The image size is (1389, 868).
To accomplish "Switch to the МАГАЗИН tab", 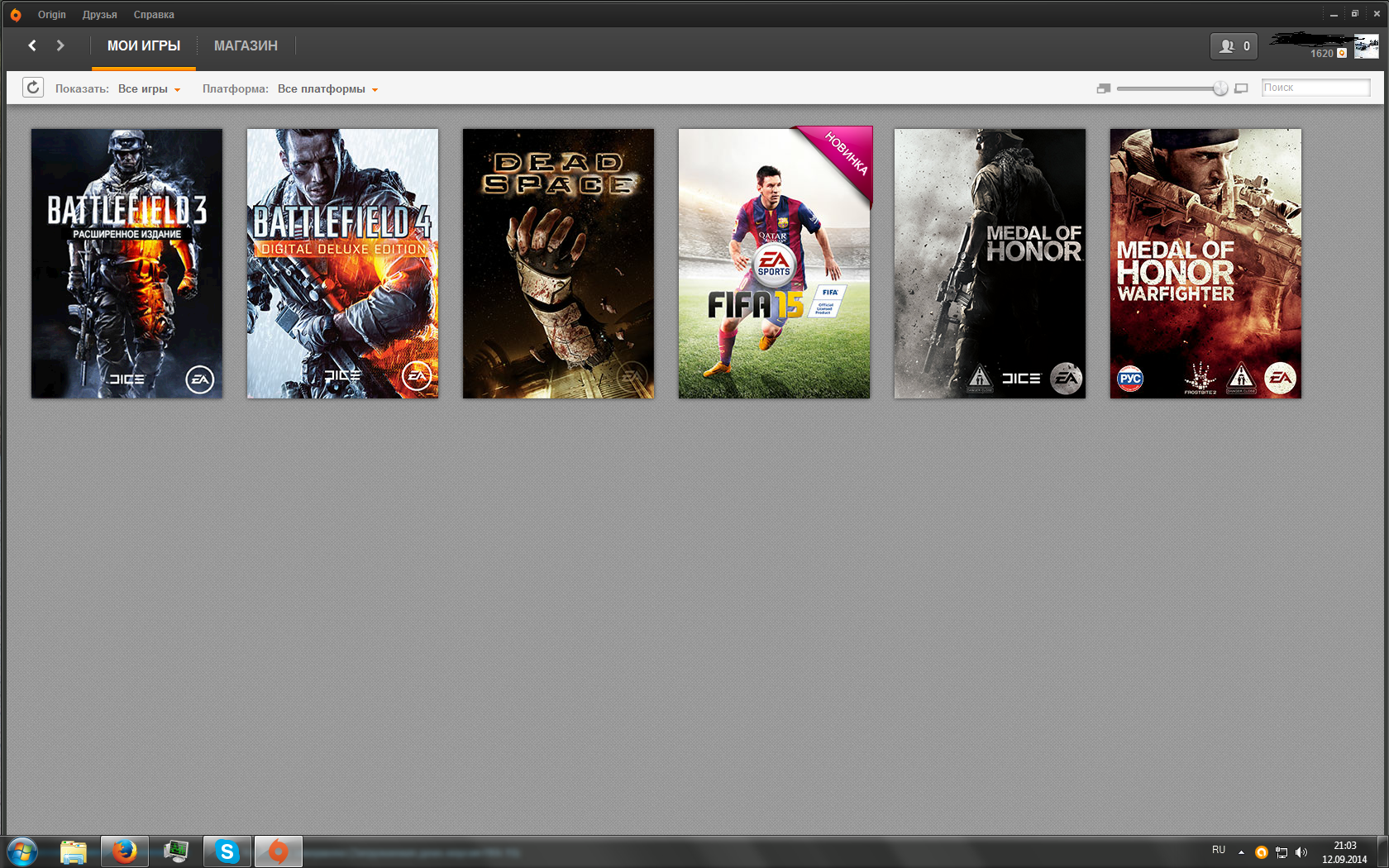I will [246, 46].
